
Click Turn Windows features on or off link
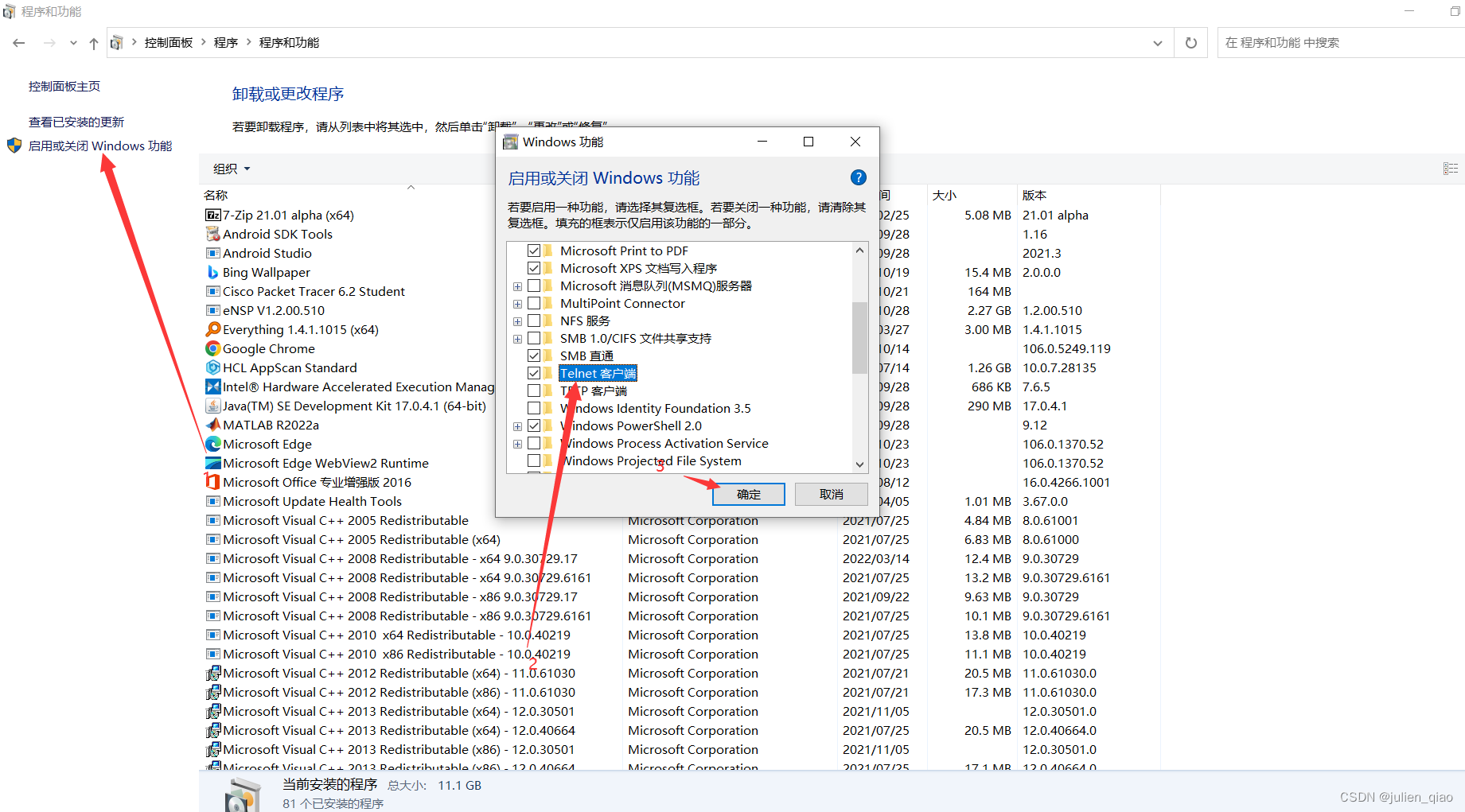(x=100, y=146)
